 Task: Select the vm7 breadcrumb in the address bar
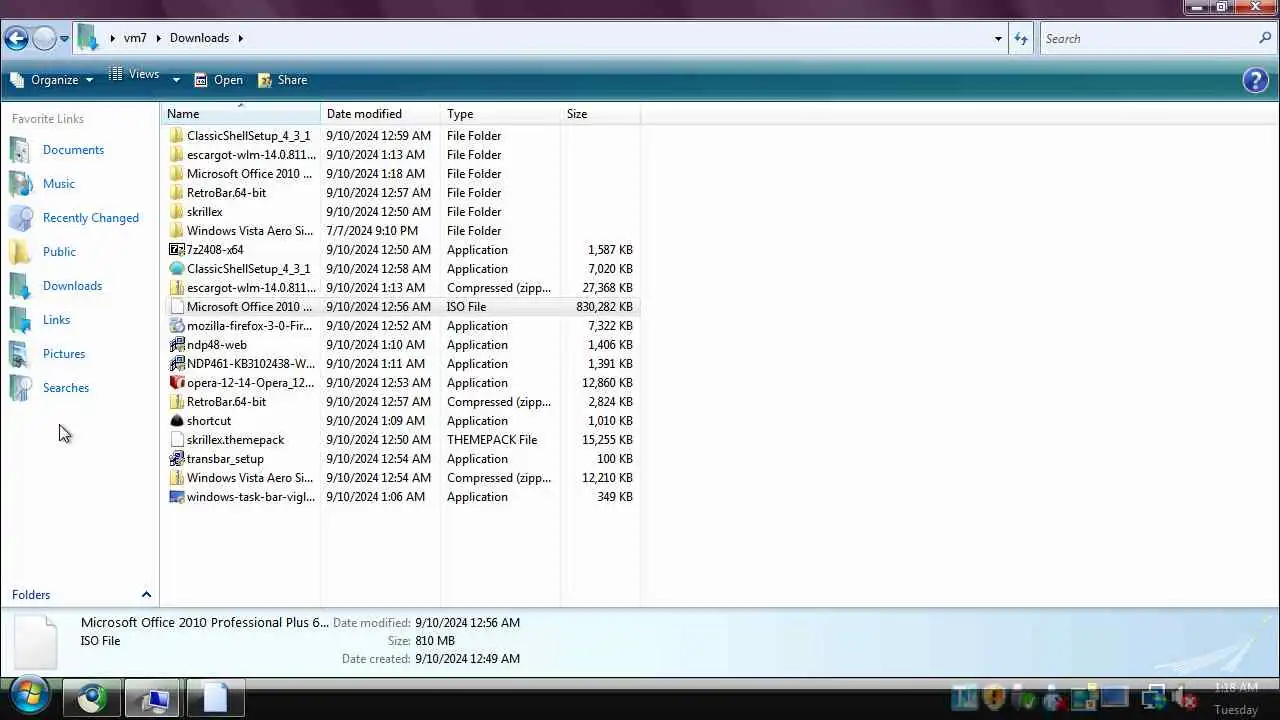click(135, 38)
